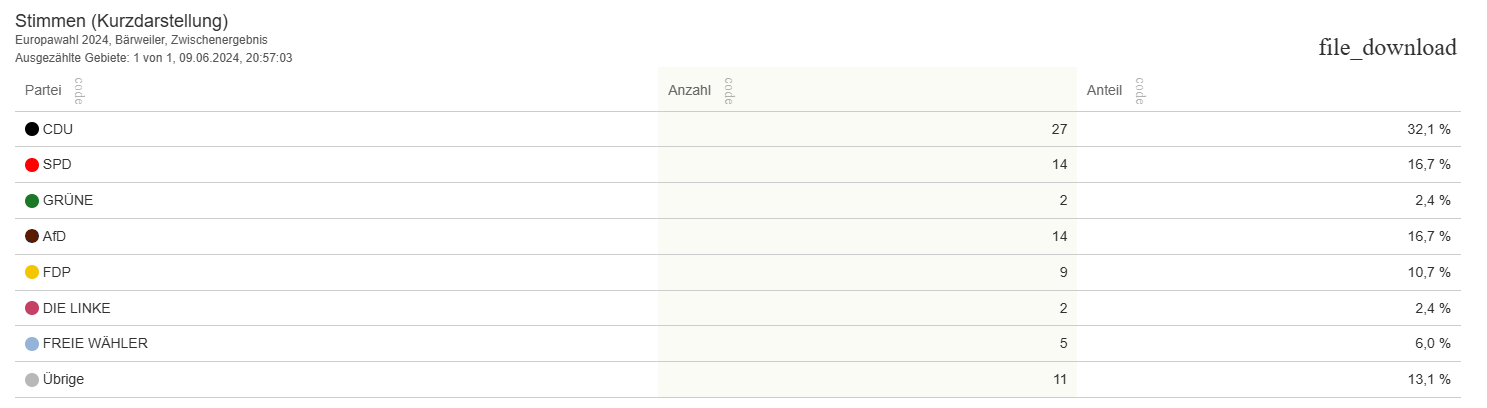Click the black CDU color dot
This screenshot has width=1487, height=408.
32,129
